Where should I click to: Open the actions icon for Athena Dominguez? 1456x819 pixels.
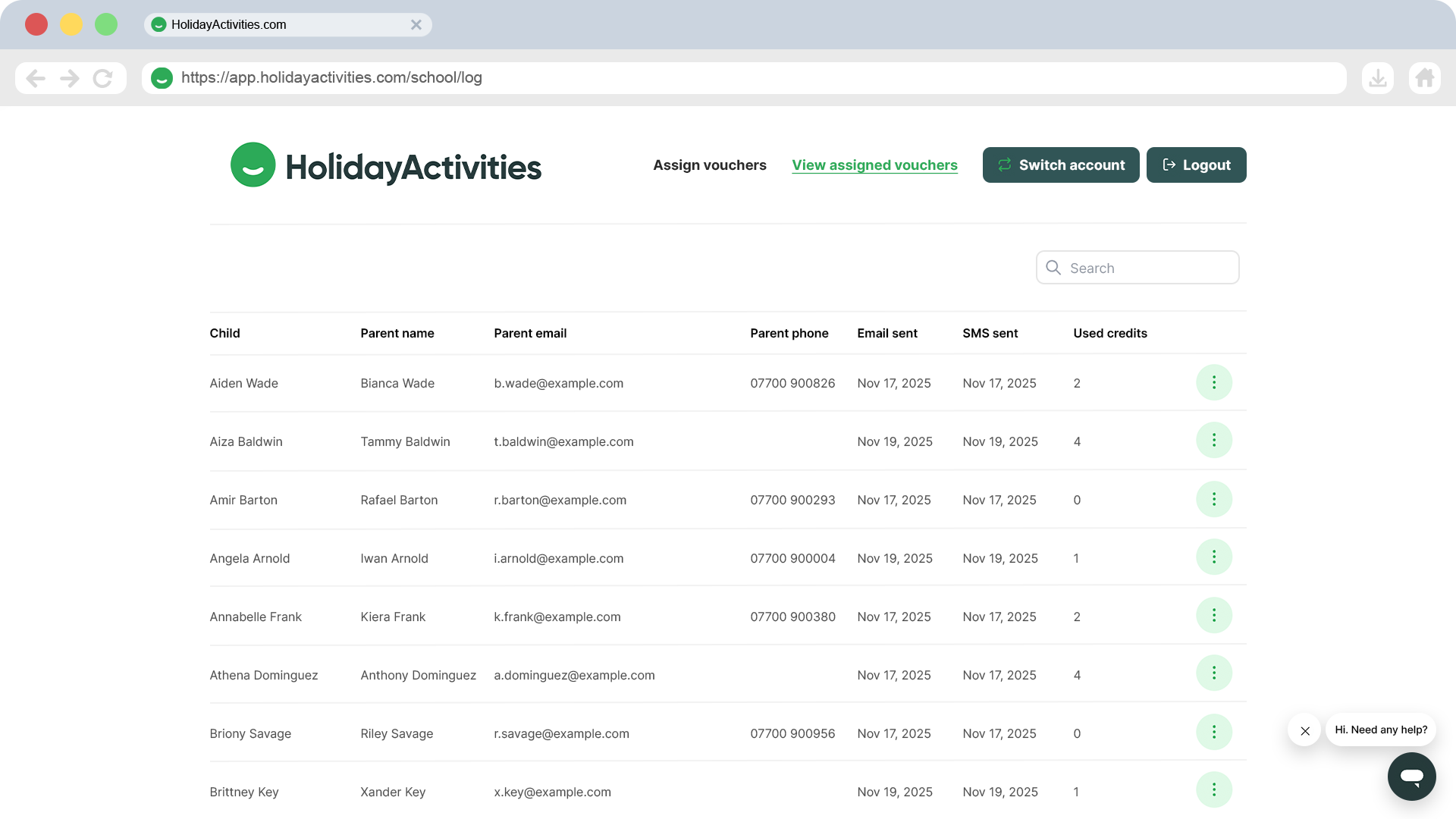1213,673
